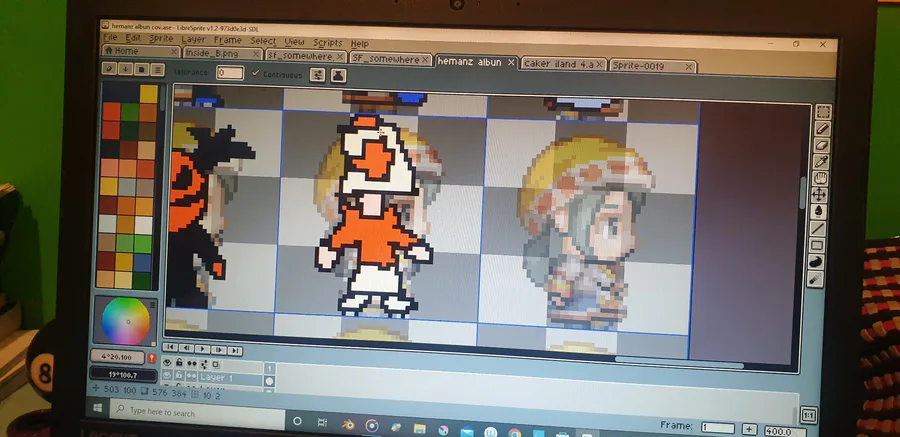The width and height of the screenshot is (900, 437).
Task: Open the File menu
Action: (x=110, y=37)
